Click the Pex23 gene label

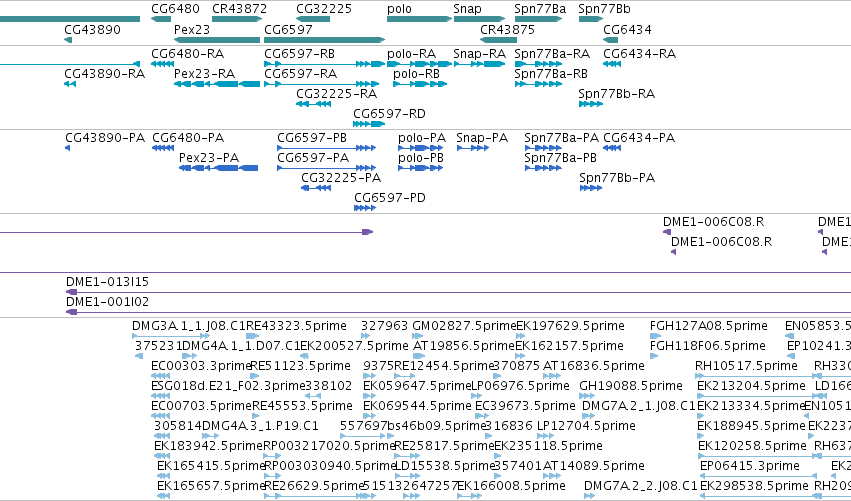(x=192, y=29)
